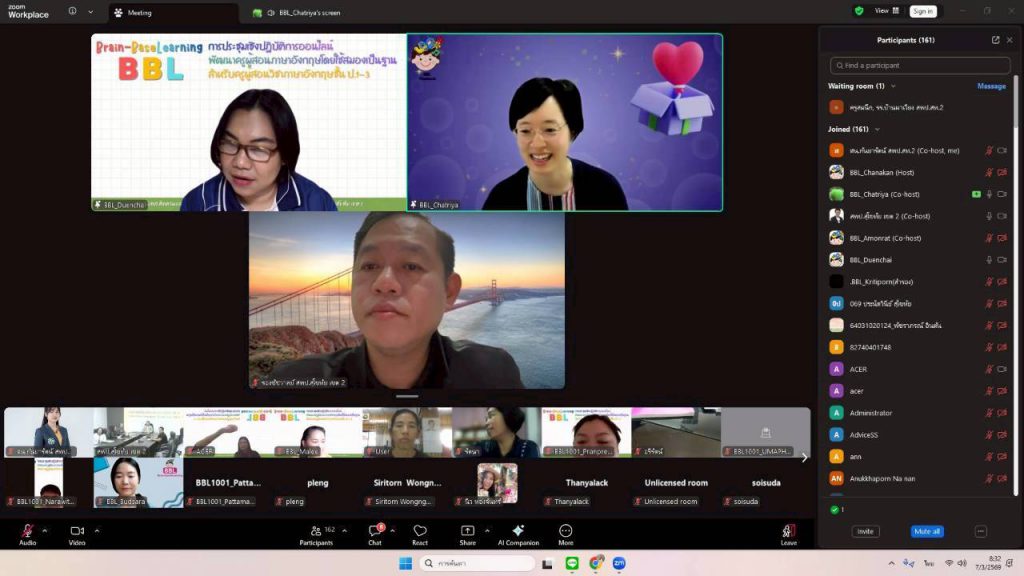The height and width of the screenshot is (576, 1024).
Task: Unmute your microphone with the Audio button
Action: click(x=27, y=533)
